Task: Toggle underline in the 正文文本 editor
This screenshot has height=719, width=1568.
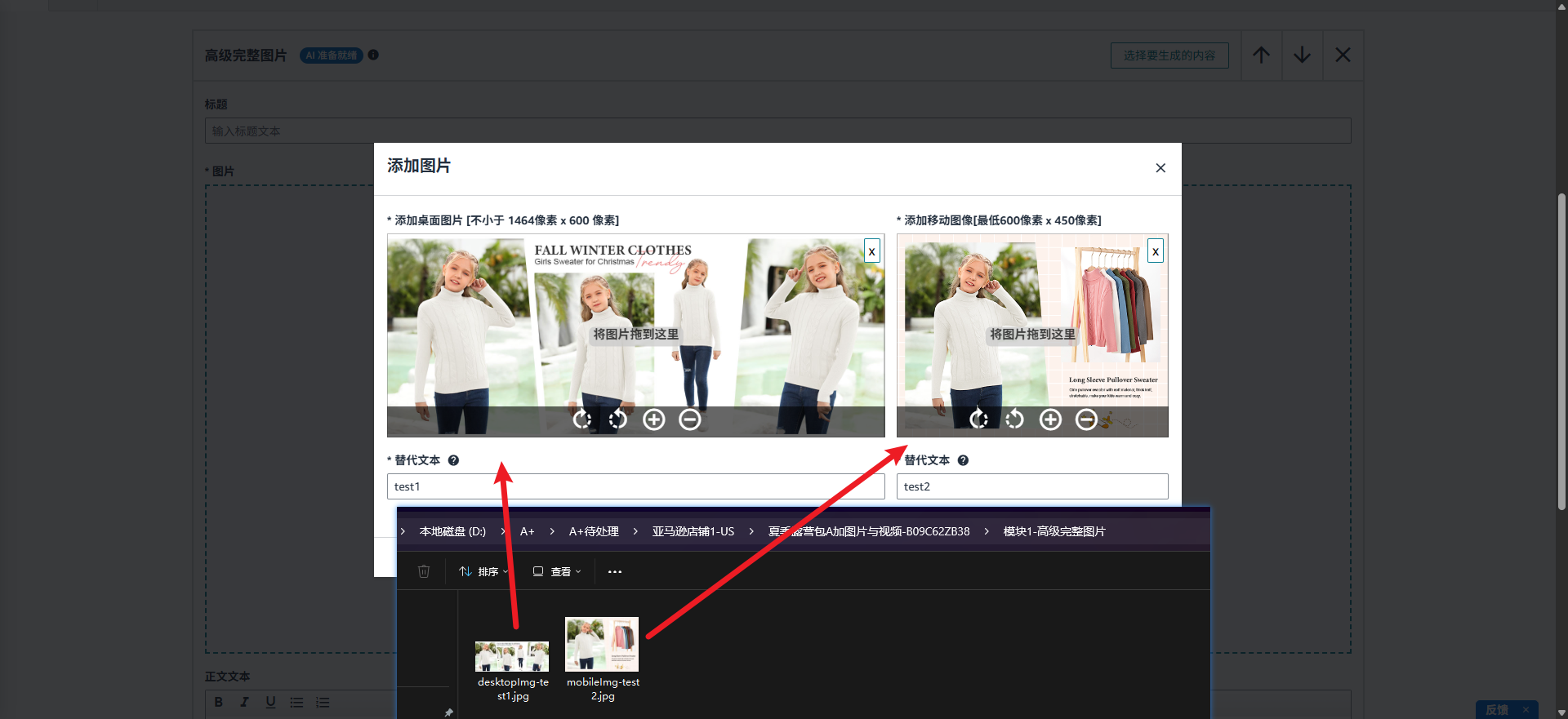Action: tap(270, 702)
